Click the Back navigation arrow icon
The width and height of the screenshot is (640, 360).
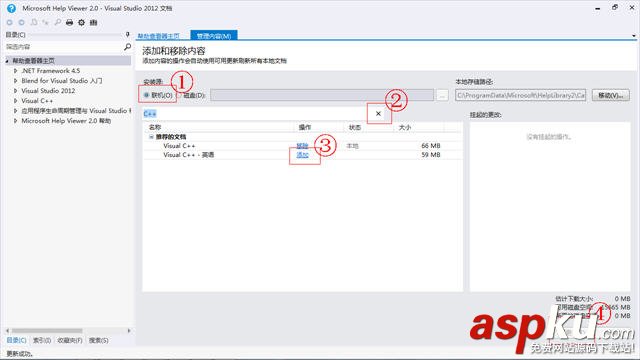pyautogui.click(x=9, y=22)
